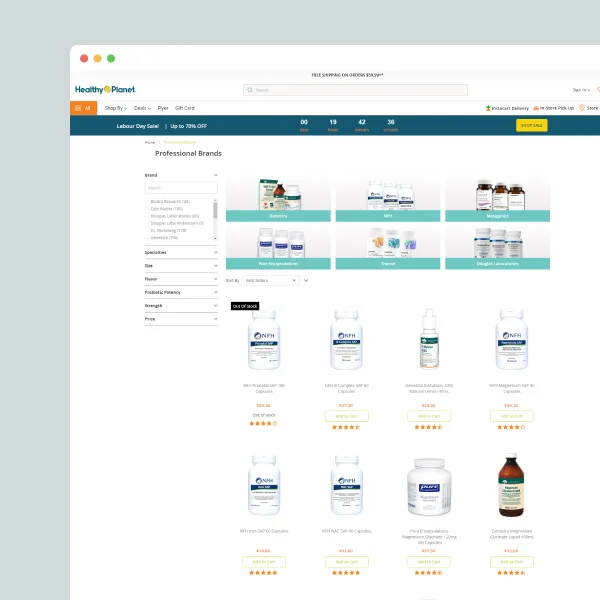
Task: Open the Sort By Best Sellers dropdown
Action: tap(270, 280)
